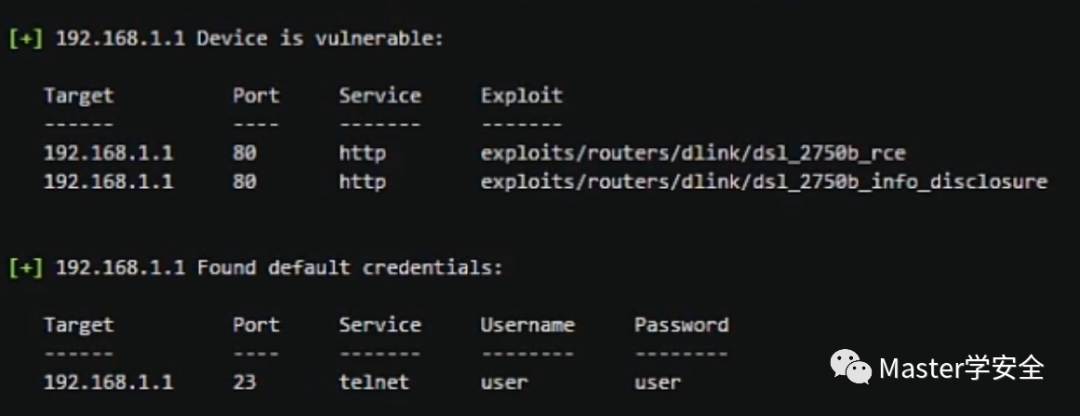Click the first http service entry
Screen dimensions: 1080x416
pyautogui.click(x=362, y=153)
